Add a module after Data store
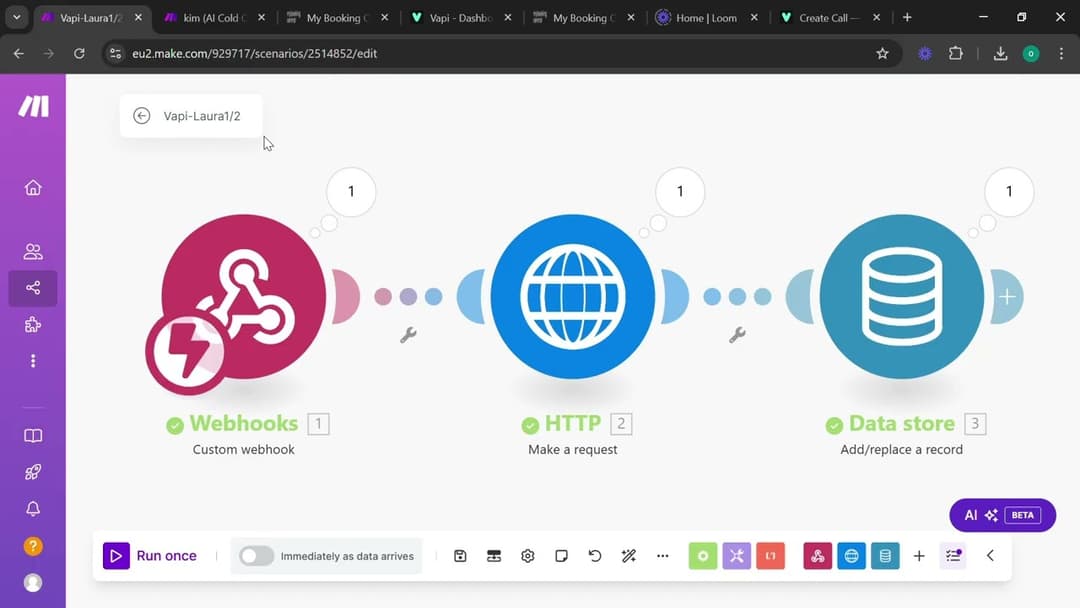Viewport: 1080px width, 608px height. pyautogui.click(x=1007, y=297)
